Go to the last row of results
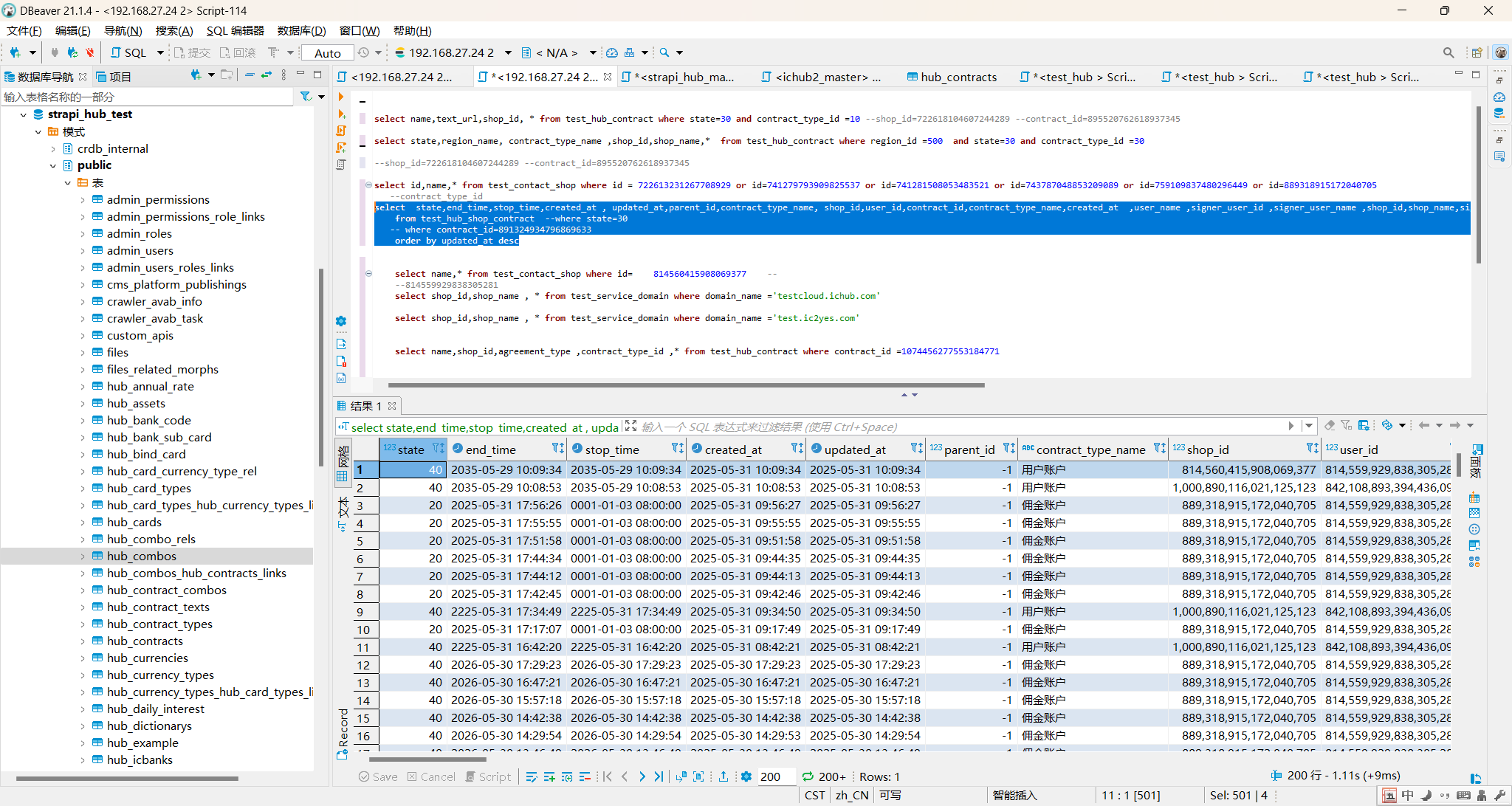Viewport: 1512px width, 806px height. tap(659, 776)
